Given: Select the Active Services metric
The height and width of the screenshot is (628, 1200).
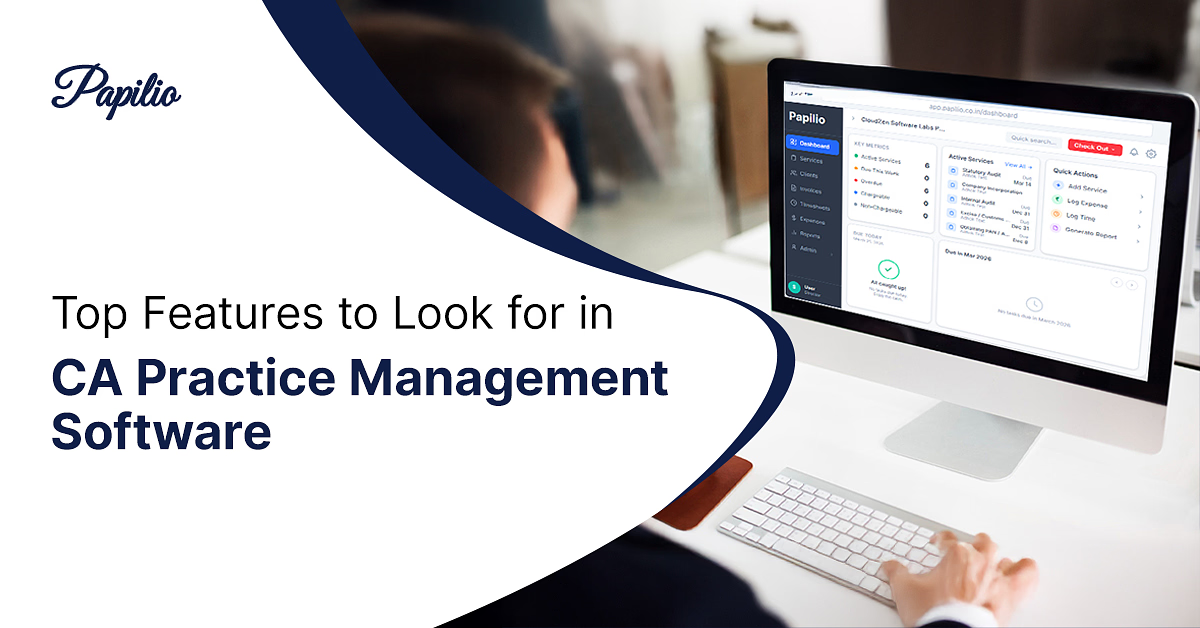Looking at the screenshot, I should [891, 161].
